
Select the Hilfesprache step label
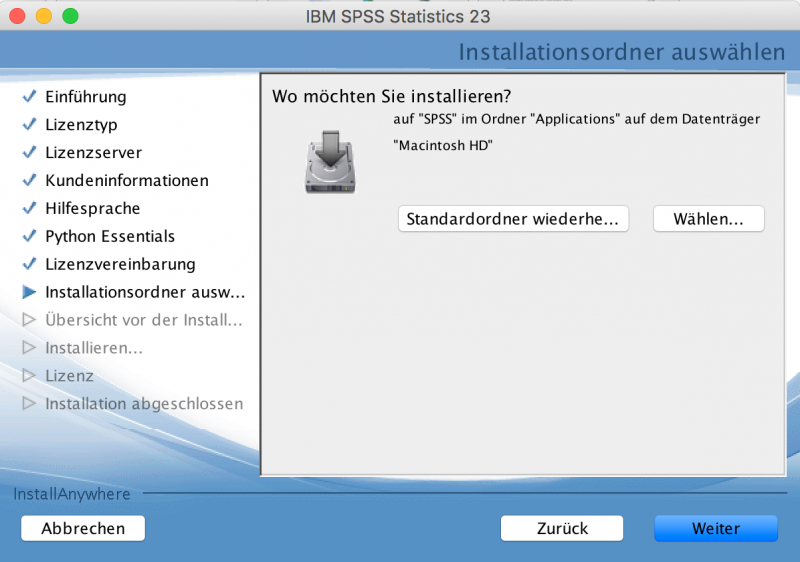(x=93, y=208)
